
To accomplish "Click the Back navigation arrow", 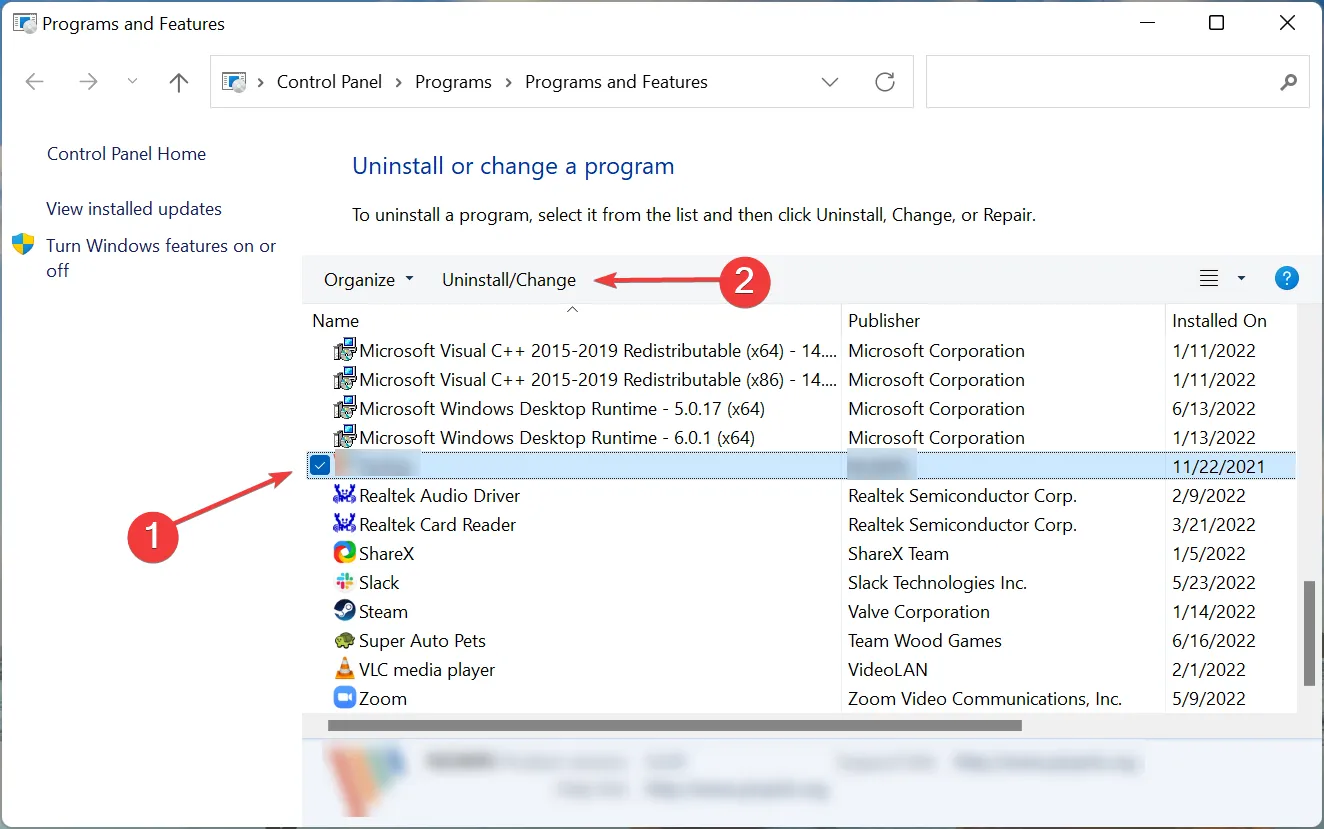I will tap(35, 82).
